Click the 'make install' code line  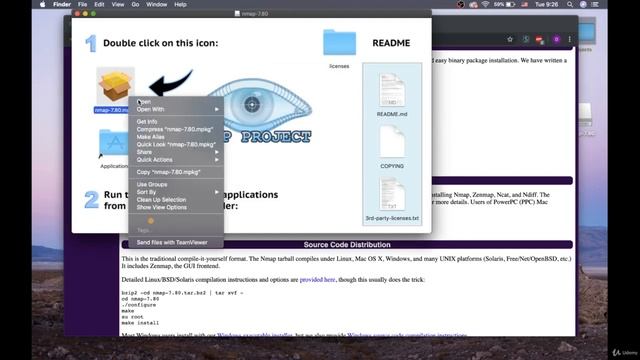tap(140, 323)
